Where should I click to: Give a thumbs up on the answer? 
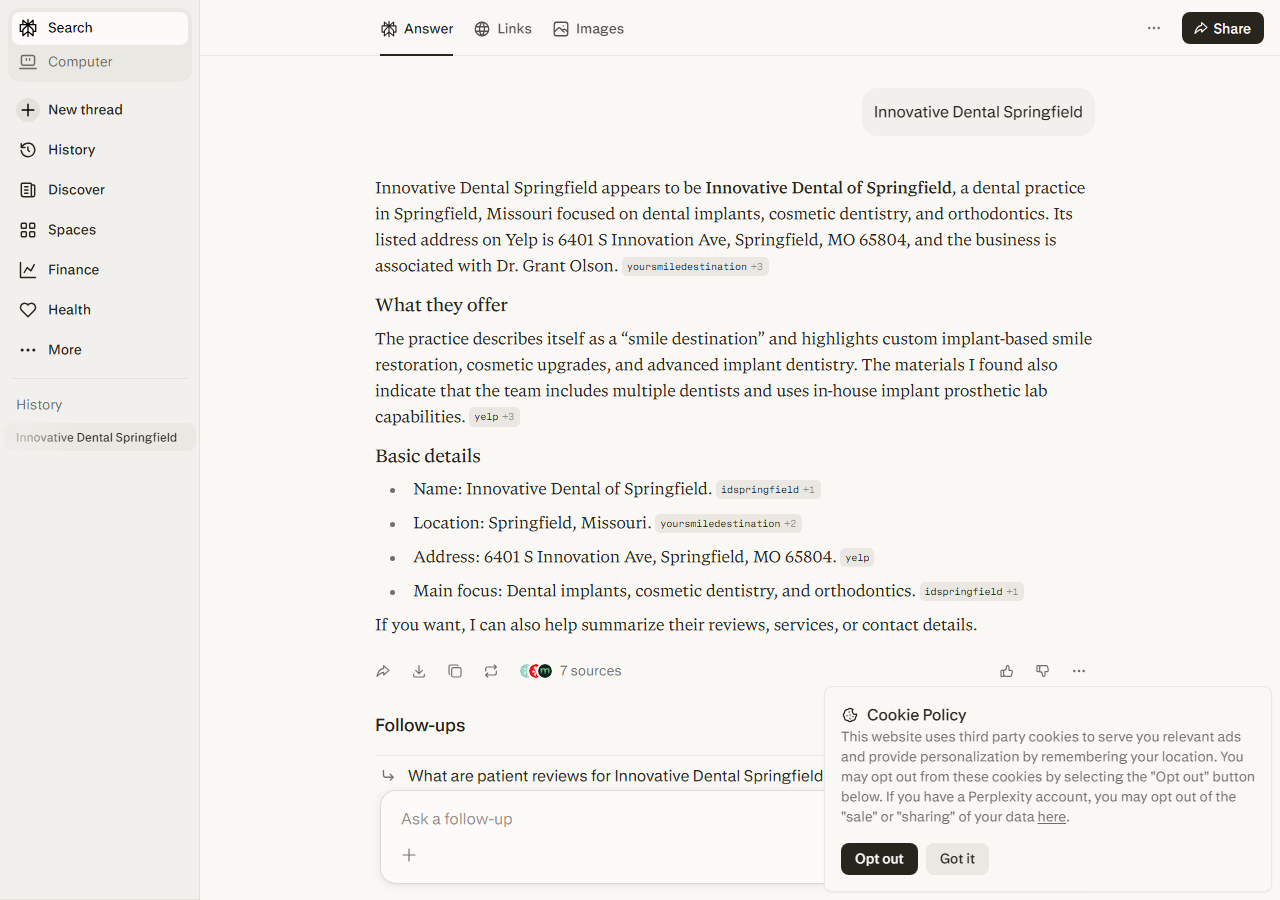click(1007, 671)
